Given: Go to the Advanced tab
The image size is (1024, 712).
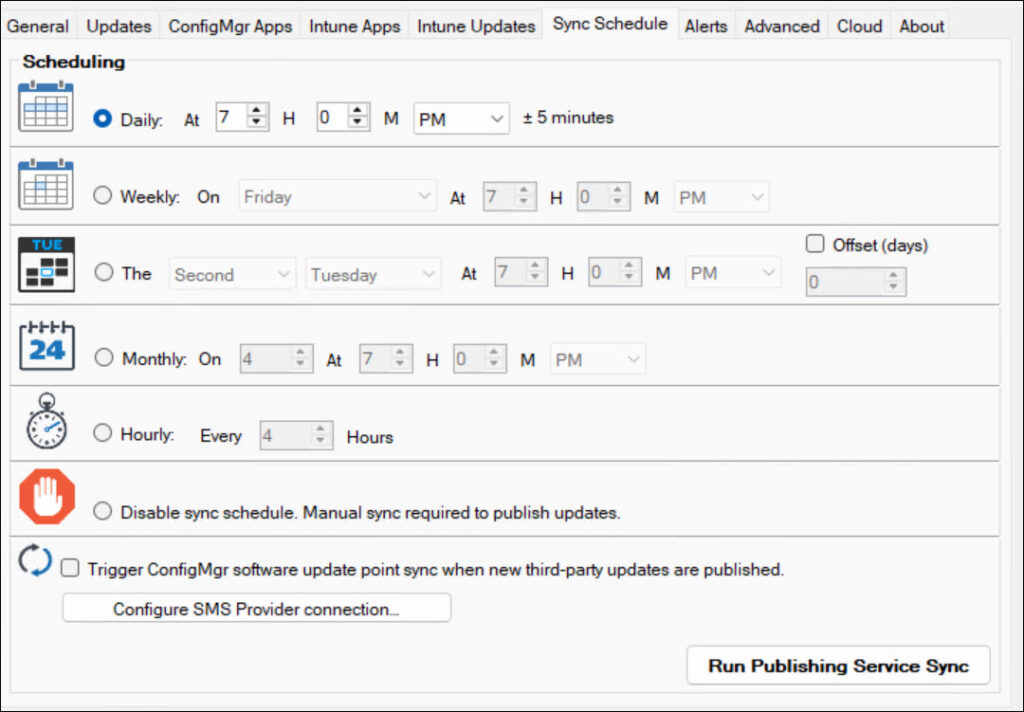Looking at the screenshot, I should (782, 27).
